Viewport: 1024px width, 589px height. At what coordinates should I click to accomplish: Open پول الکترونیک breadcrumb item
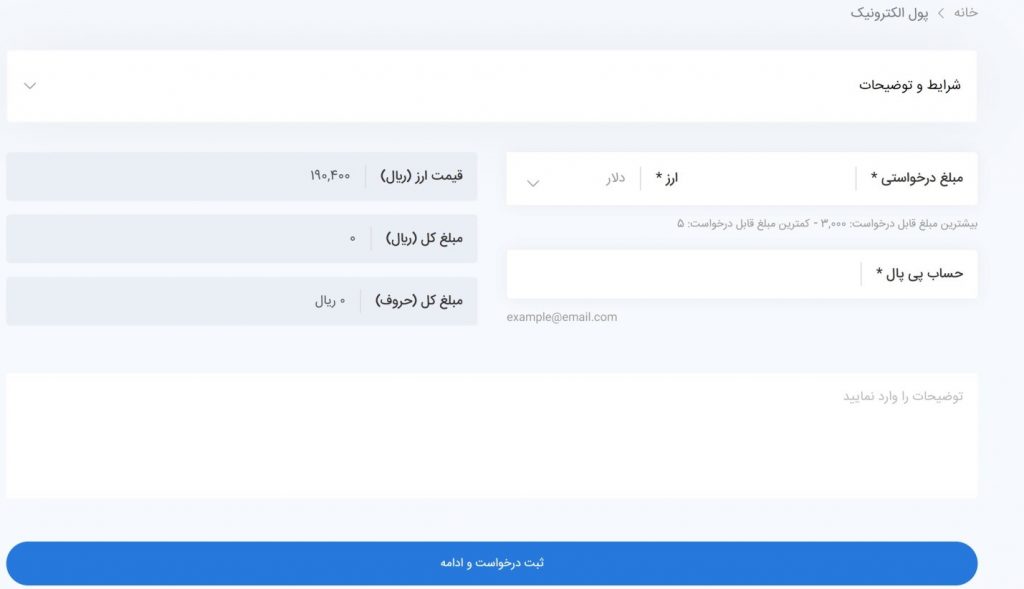click(x=889, y=13)
